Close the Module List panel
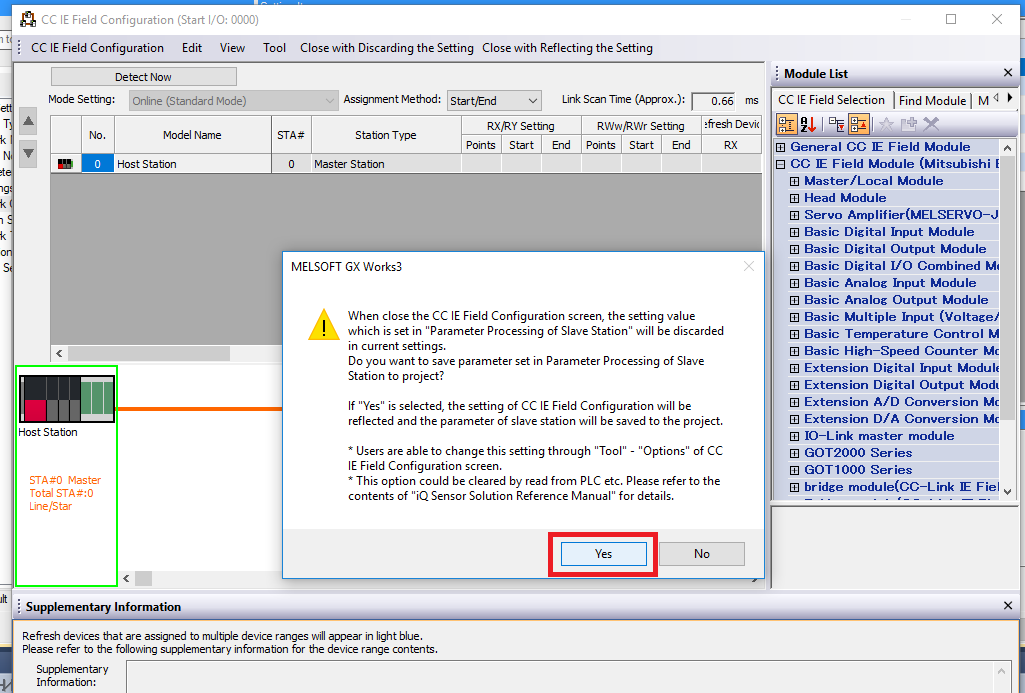Image resolution: width=1025 pixels, height=693 pixels. tap(1008, 73)
